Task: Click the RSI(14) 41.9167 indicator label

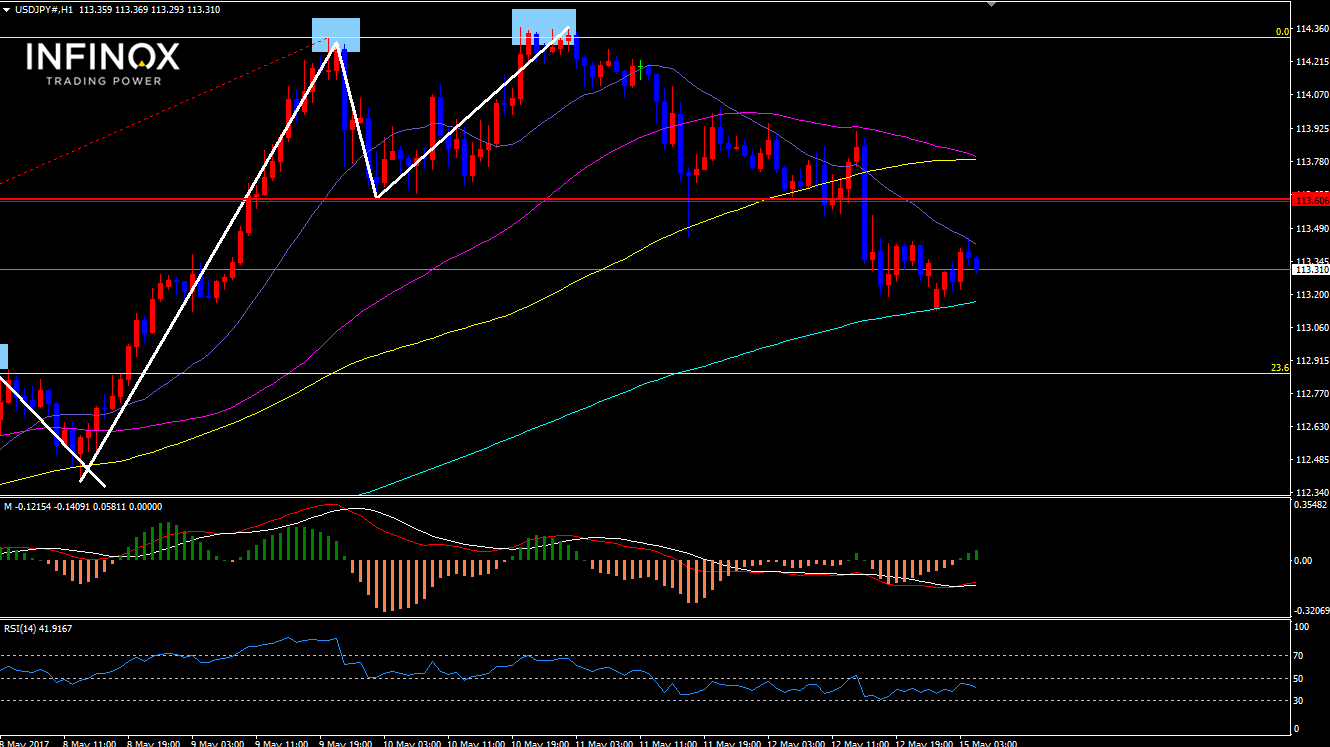Action: 38,628
